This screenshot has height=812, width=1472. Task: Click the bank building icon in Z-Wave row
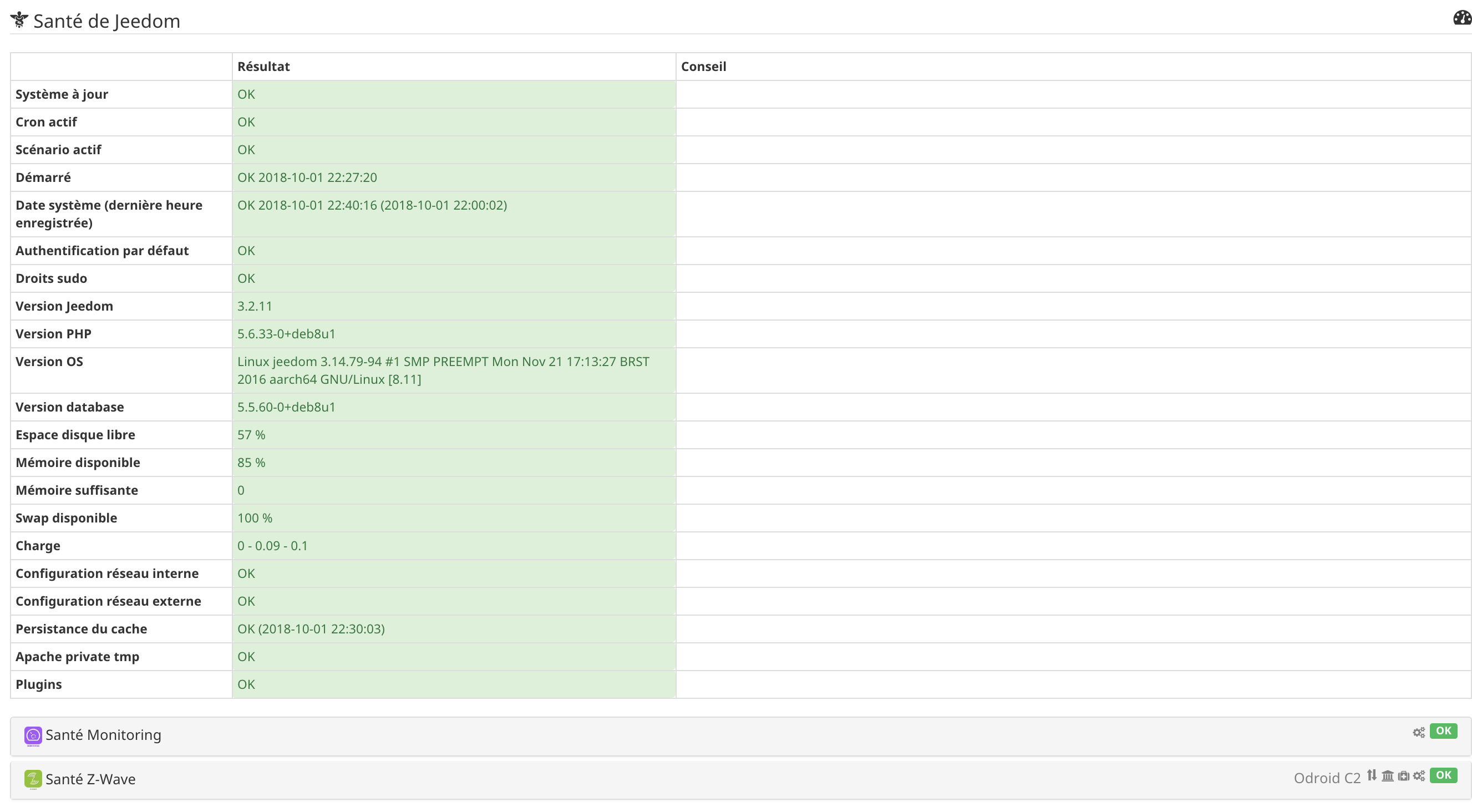tap(1388, 776)
